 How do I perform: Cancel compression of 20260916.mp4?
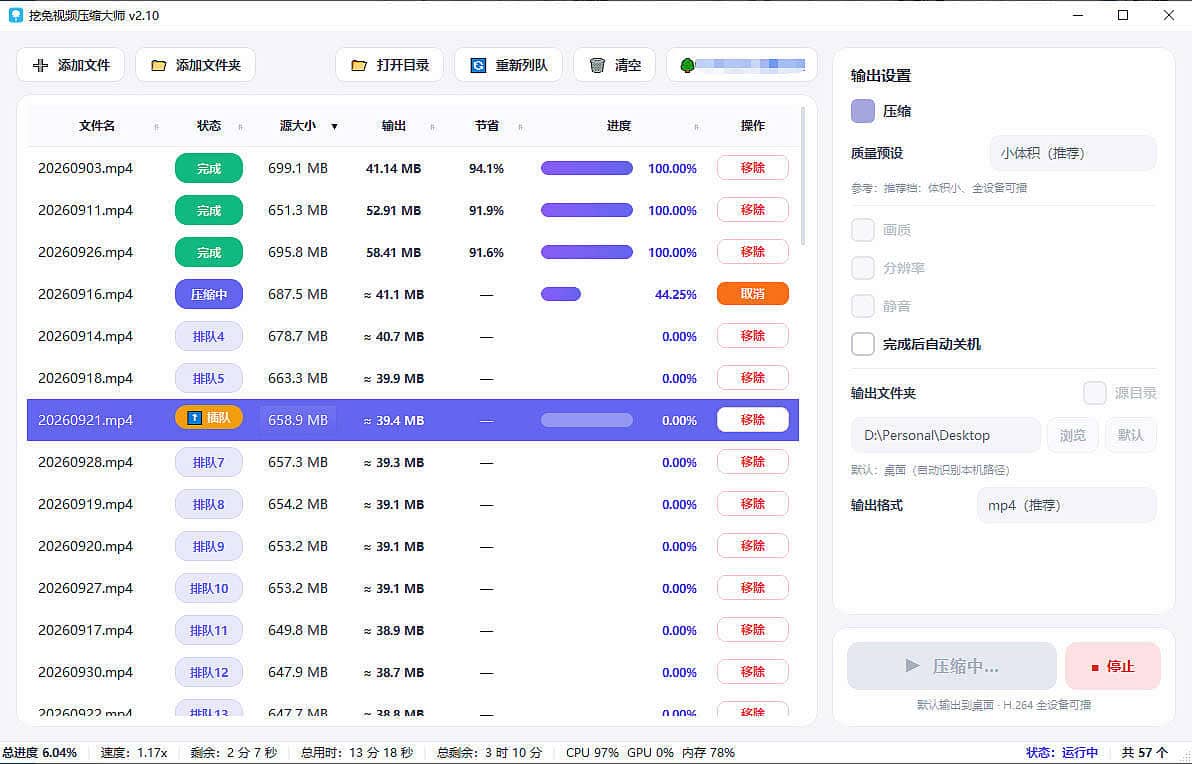753,293
